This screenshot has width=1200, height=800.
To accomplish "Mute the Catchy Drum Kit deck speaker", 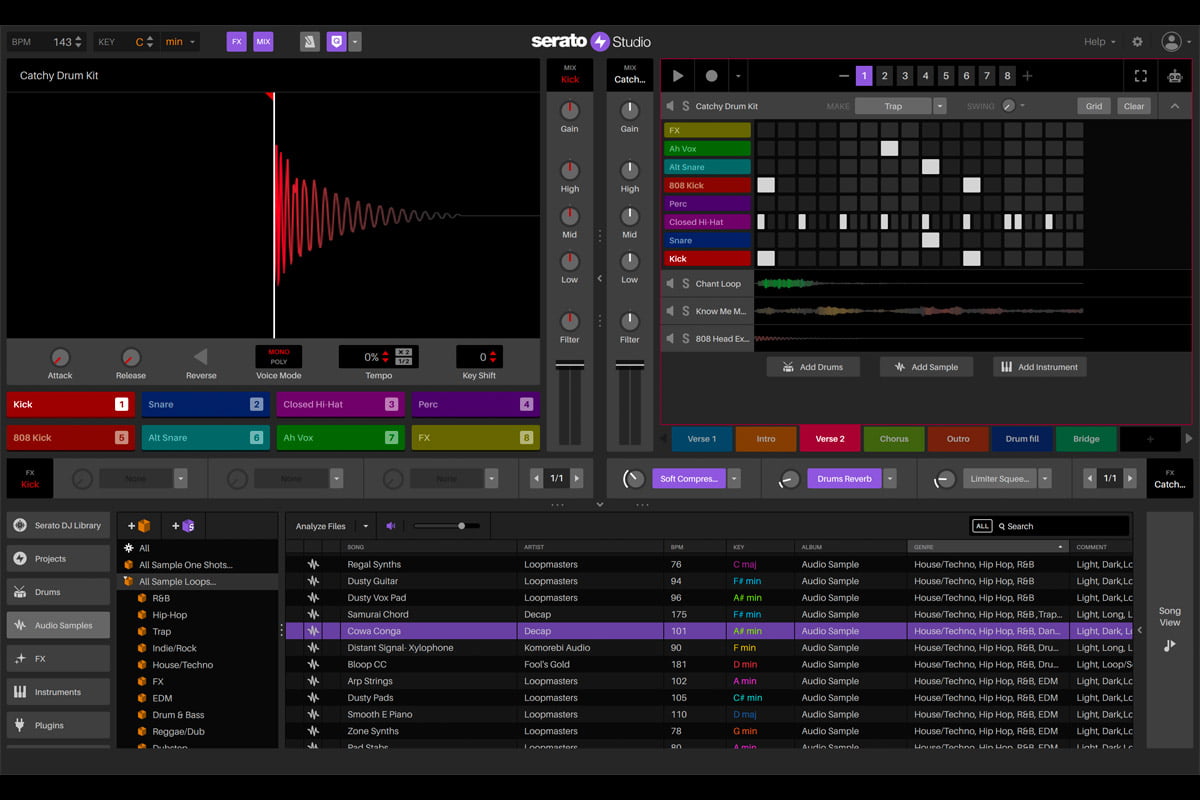I will tap(671, 106).
